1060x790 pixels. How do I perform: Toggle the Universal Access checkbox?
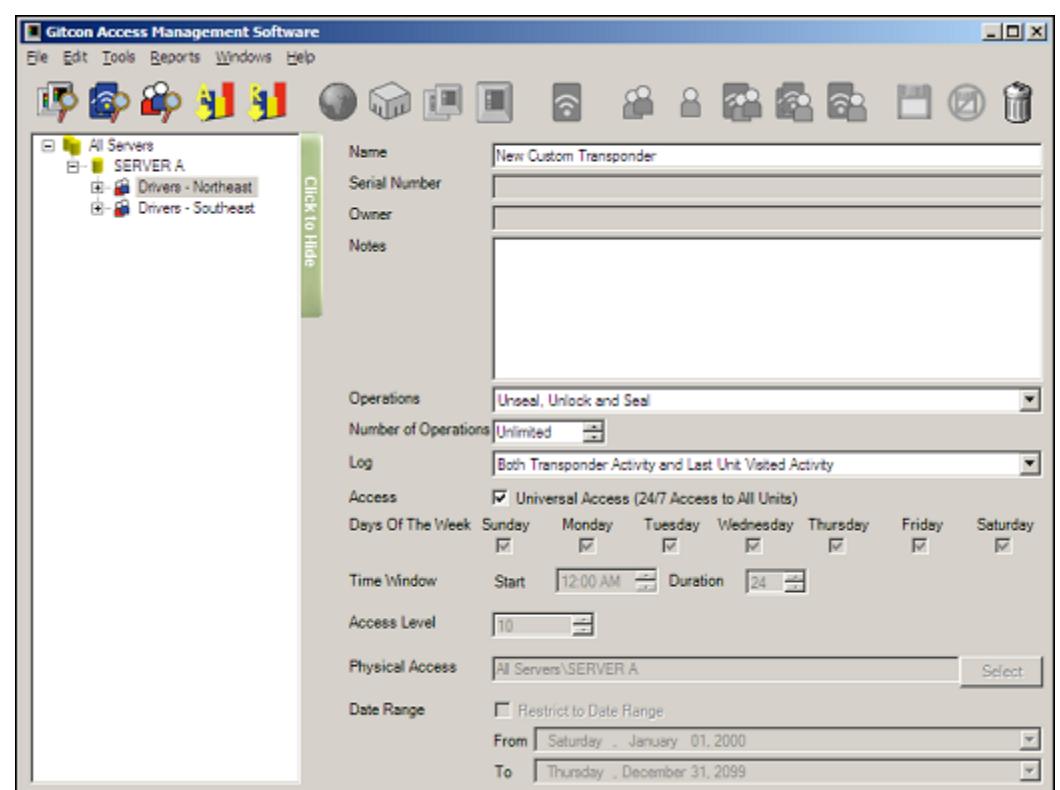click(x=500, y=498)
